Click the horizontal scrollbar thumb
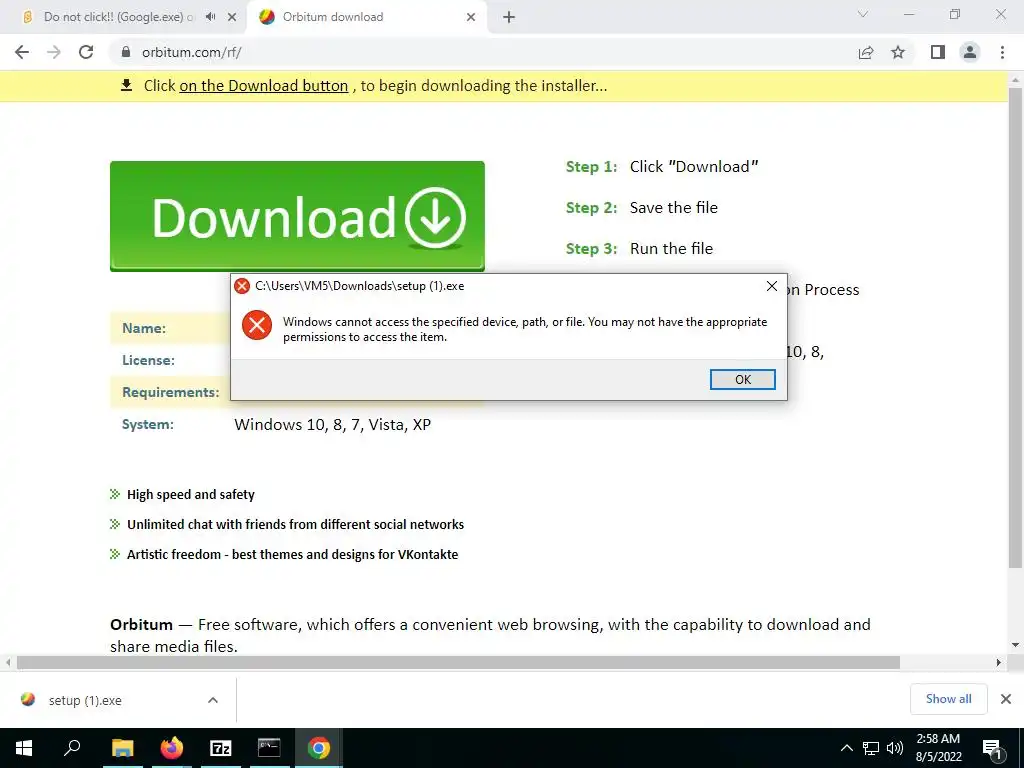1024x768 pixels. [458, 662]
